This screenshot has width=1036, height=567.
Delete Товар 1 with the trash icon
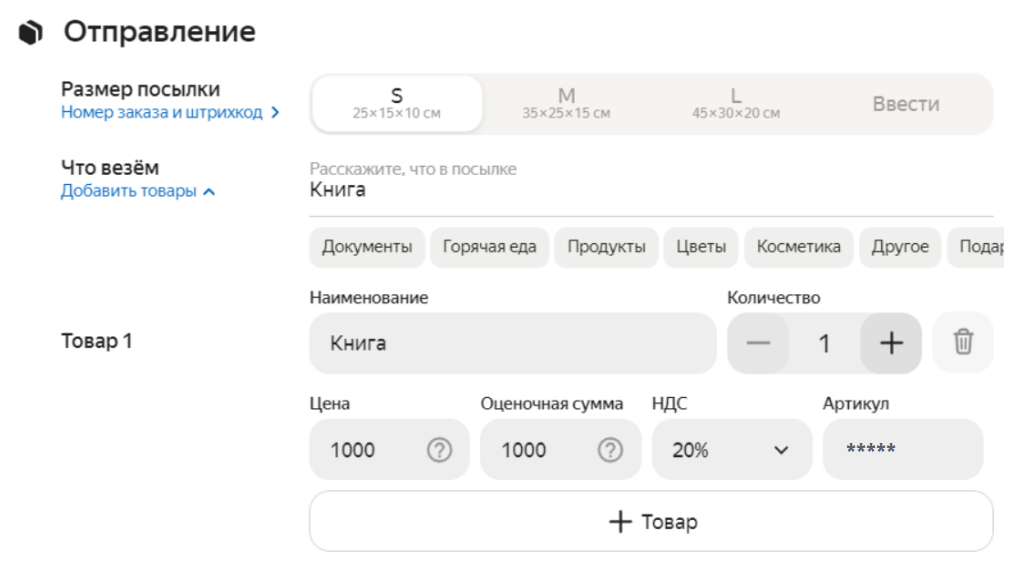962,343
